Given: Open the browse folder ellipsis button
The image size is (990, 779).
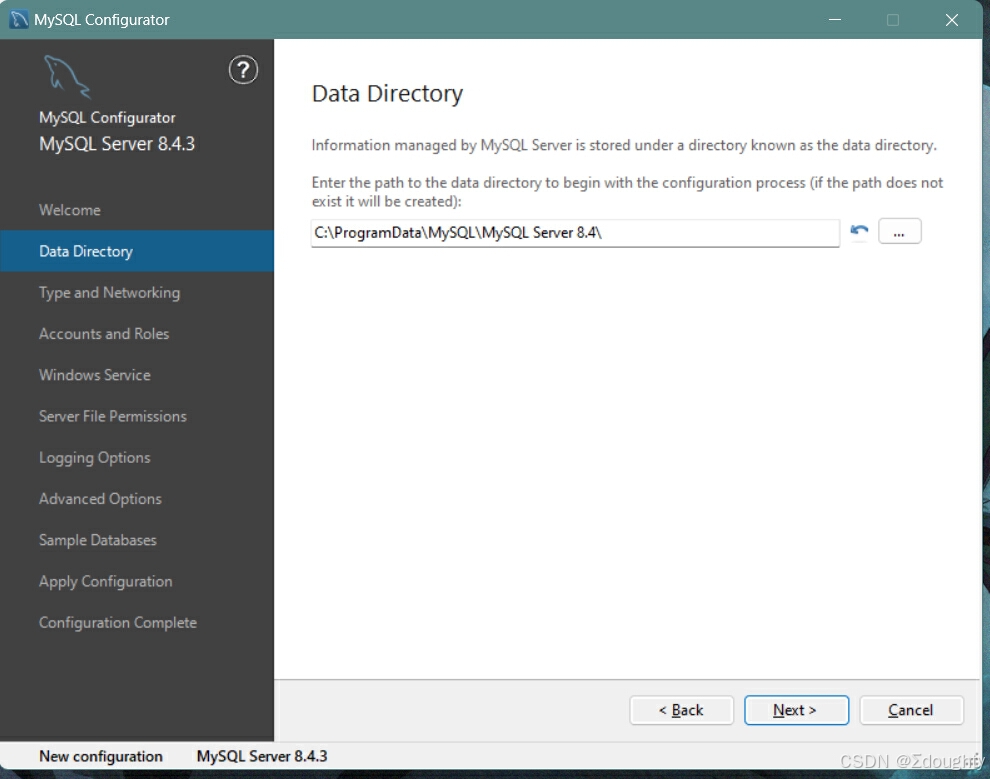Looking at the screenshot, I should pyautogui.click(x=900, y=231).
